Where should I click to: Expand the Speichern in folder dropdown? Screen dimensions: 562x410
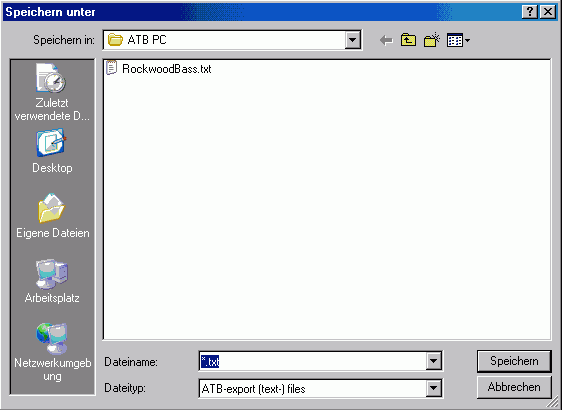352,40
